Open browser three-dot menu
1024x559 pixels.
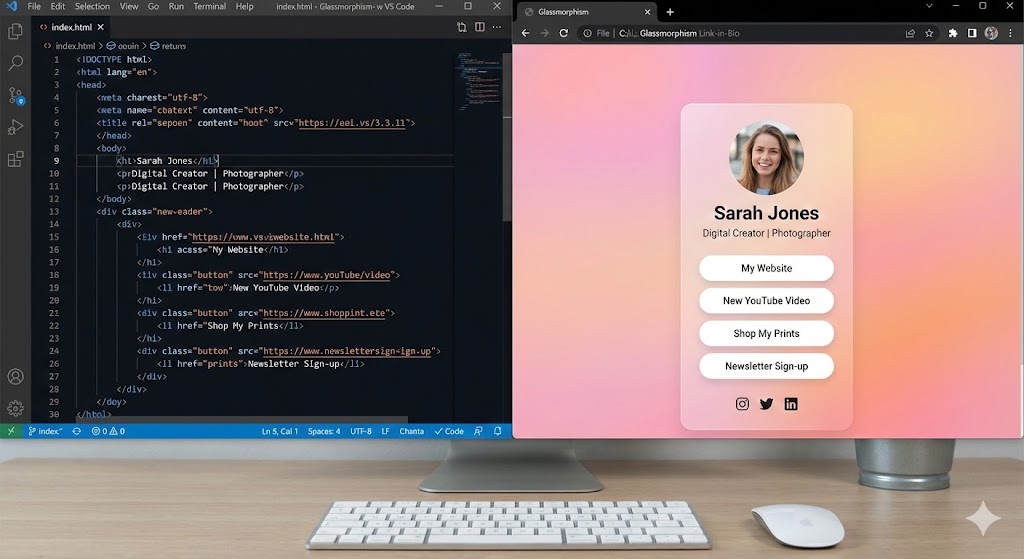tap(1012, 33)
